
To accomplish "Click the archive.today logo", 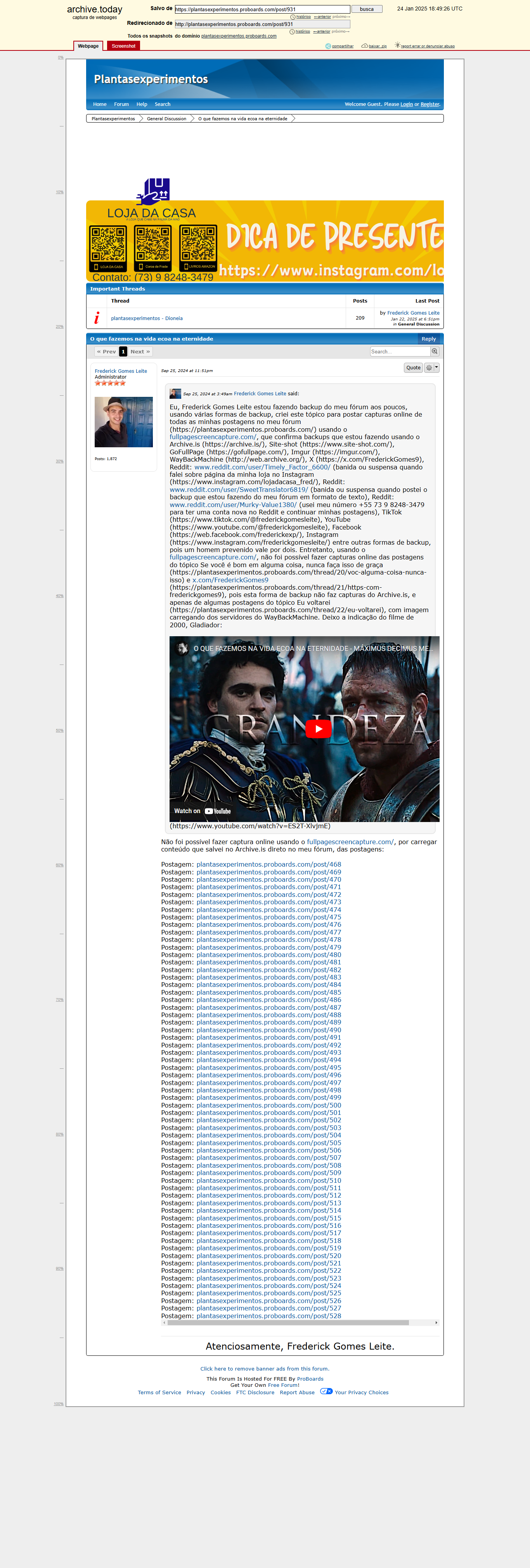I will [94, 10].
